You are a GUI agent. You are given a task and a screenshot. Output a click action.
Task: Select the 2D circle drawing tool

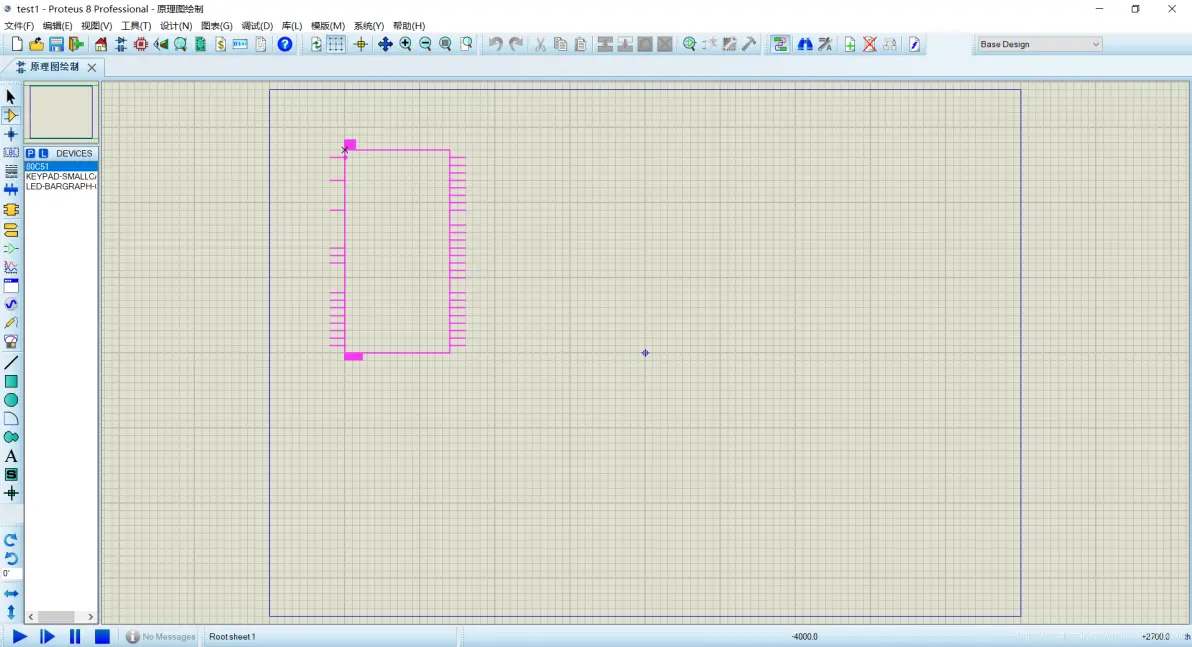11,400
